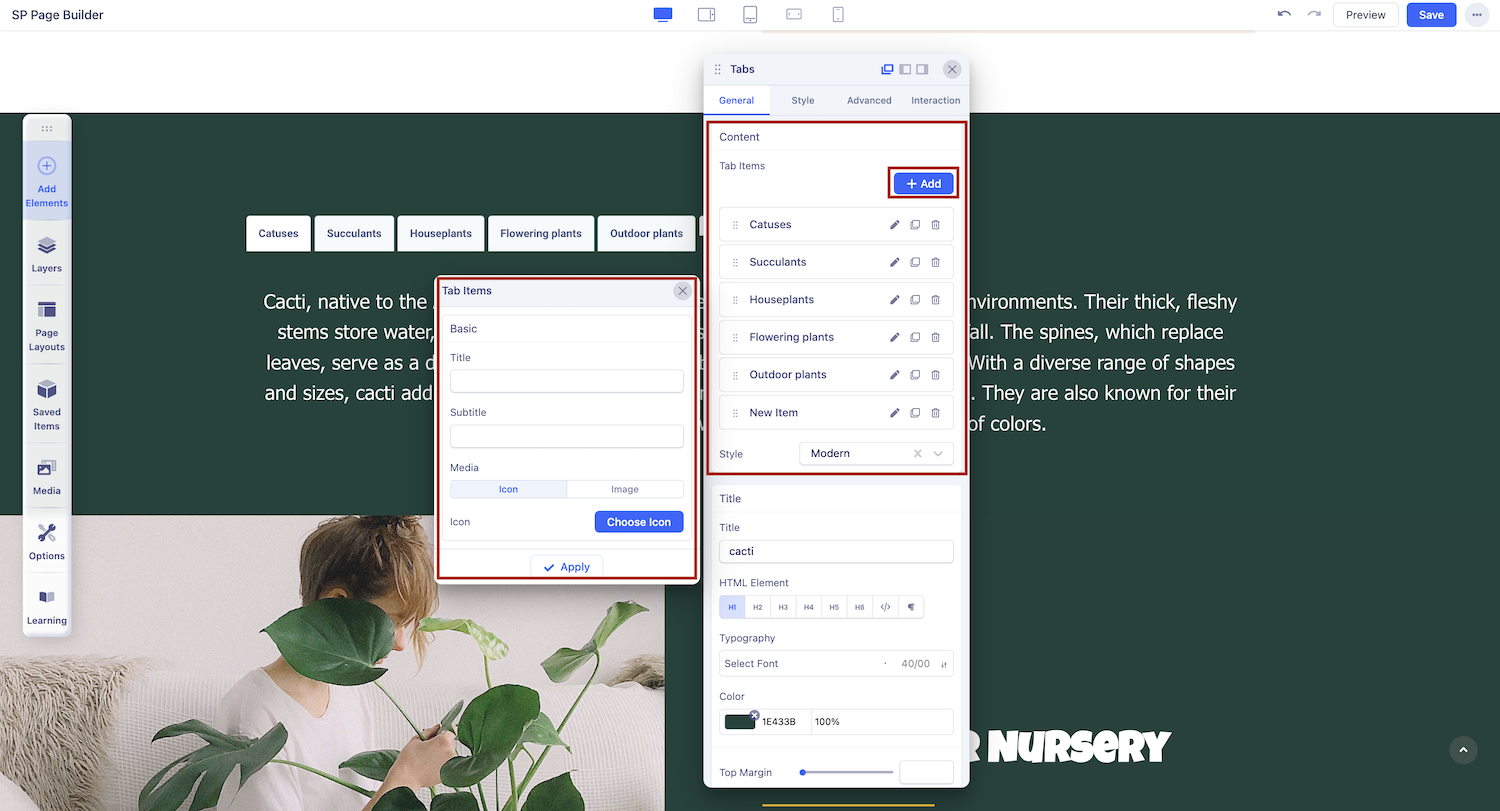Switch to desktop device view
Screen dimensions: 1500x811
(x=662, y=15)
